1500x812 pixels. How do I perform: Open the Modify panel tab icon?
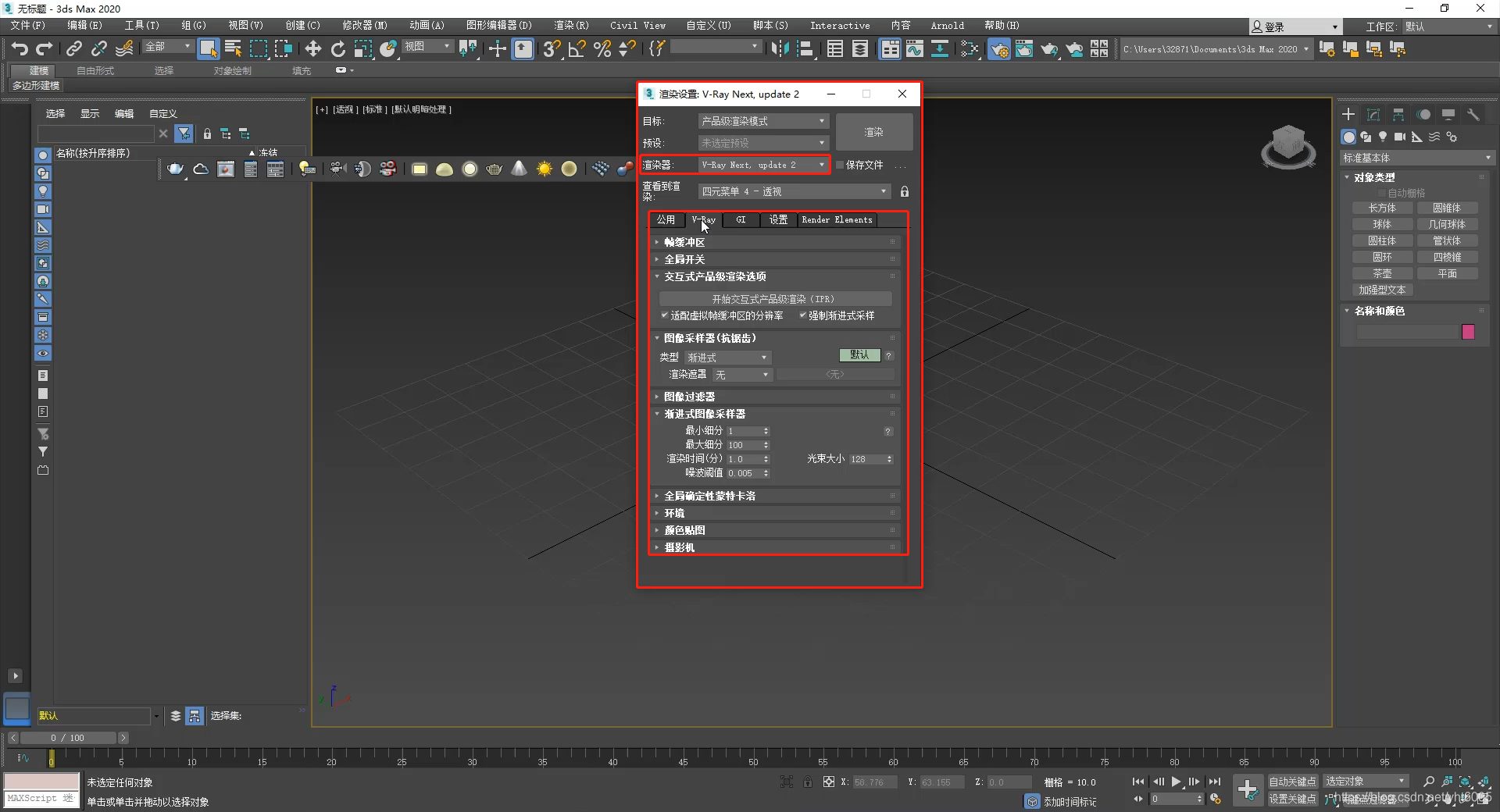[x=1373, y=115]
